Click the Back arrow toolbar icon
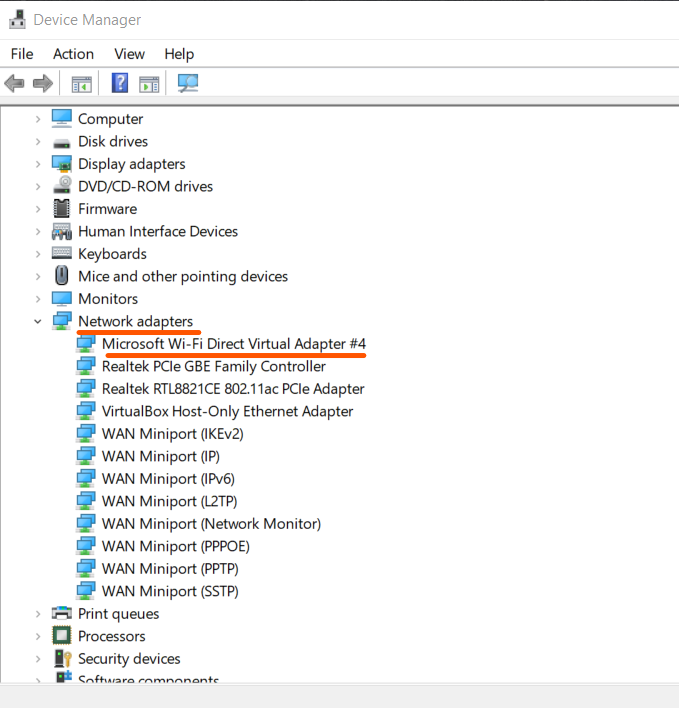679x708 pixels. click(x=14, y=84)
